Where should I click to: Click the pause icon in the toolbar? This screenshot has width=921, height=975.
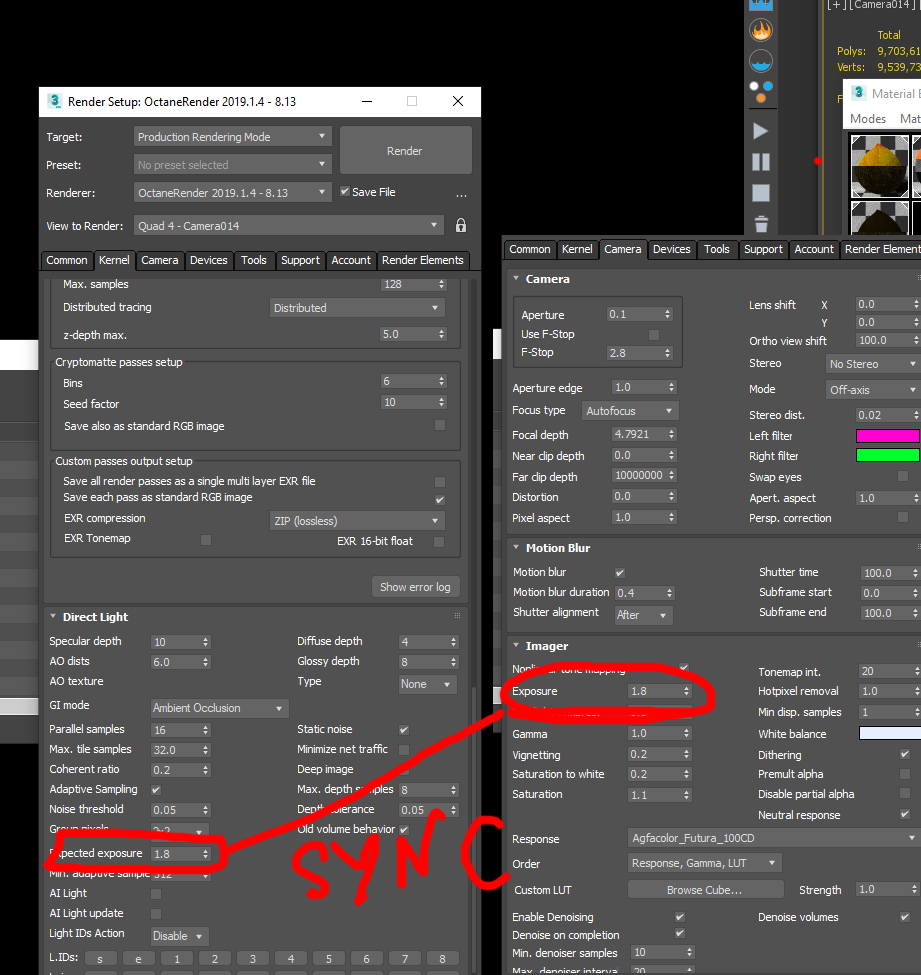click(x=761, y=162)
